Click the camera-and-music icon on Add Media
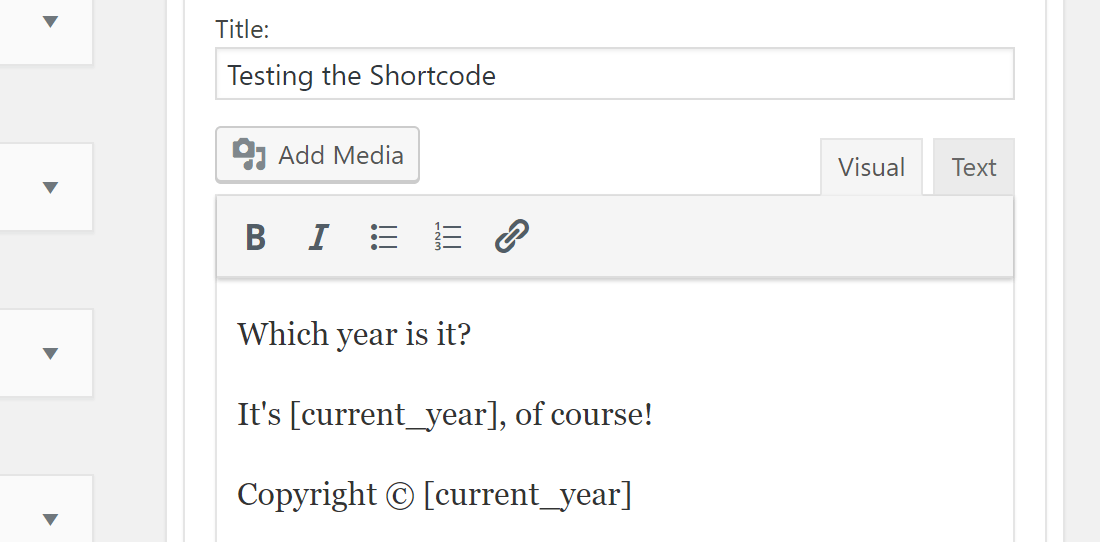1100x542 pixels. tap(249, 155)
